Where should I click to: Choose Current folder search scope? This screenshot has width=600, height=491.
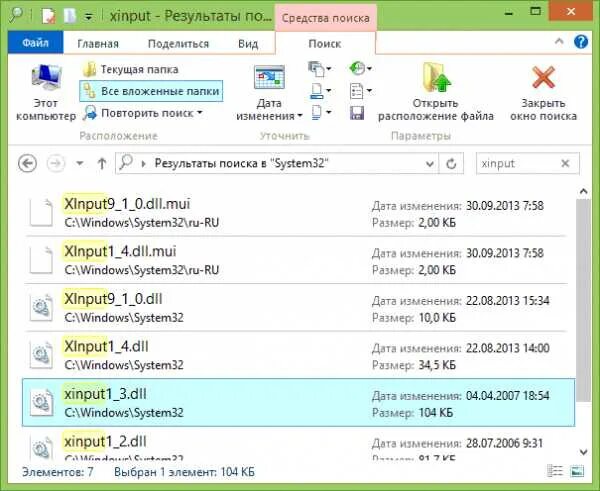coord(130,69)
